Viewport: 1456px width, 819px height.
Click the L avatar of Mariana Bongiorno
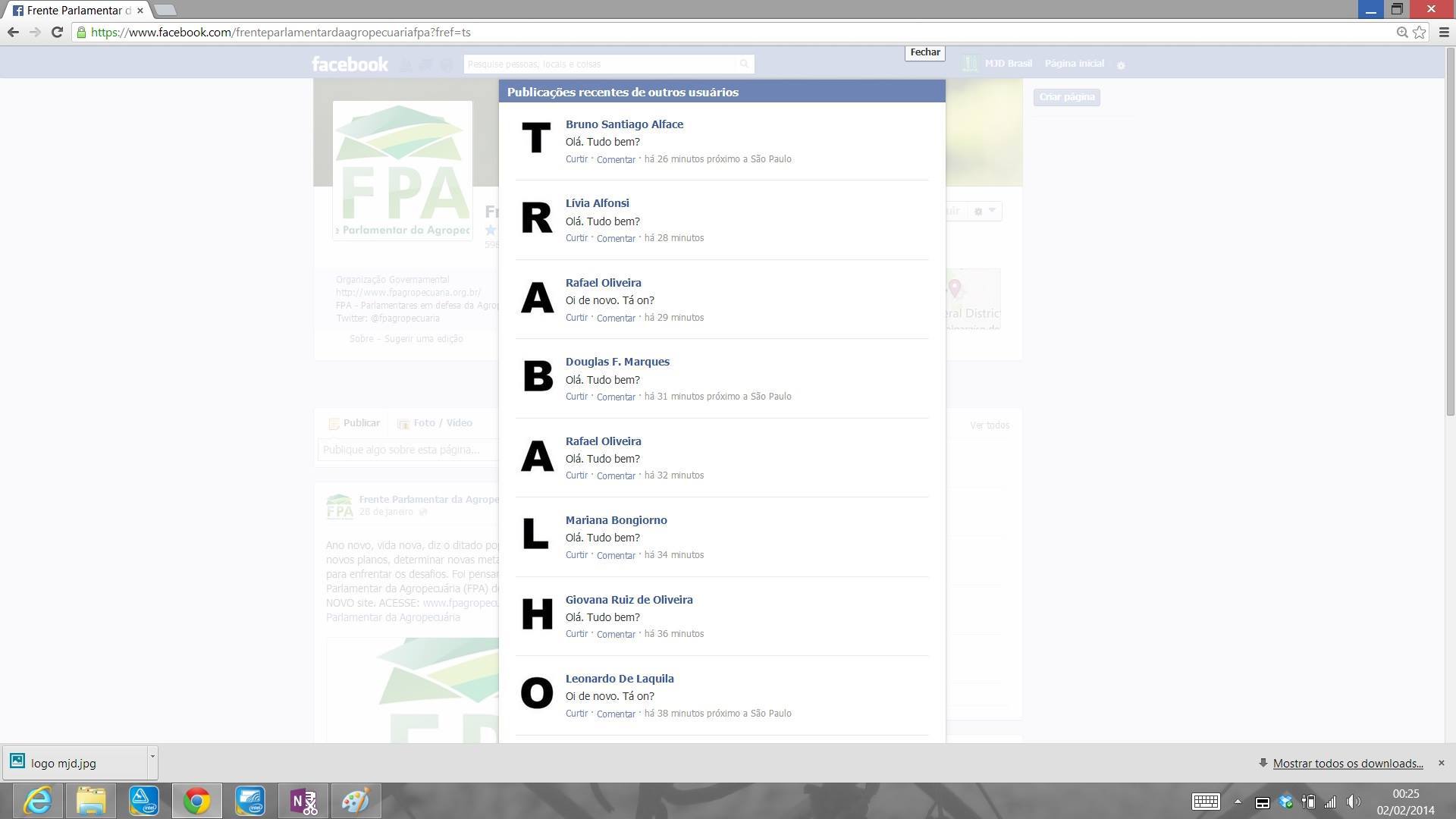[x=536, y=534]
